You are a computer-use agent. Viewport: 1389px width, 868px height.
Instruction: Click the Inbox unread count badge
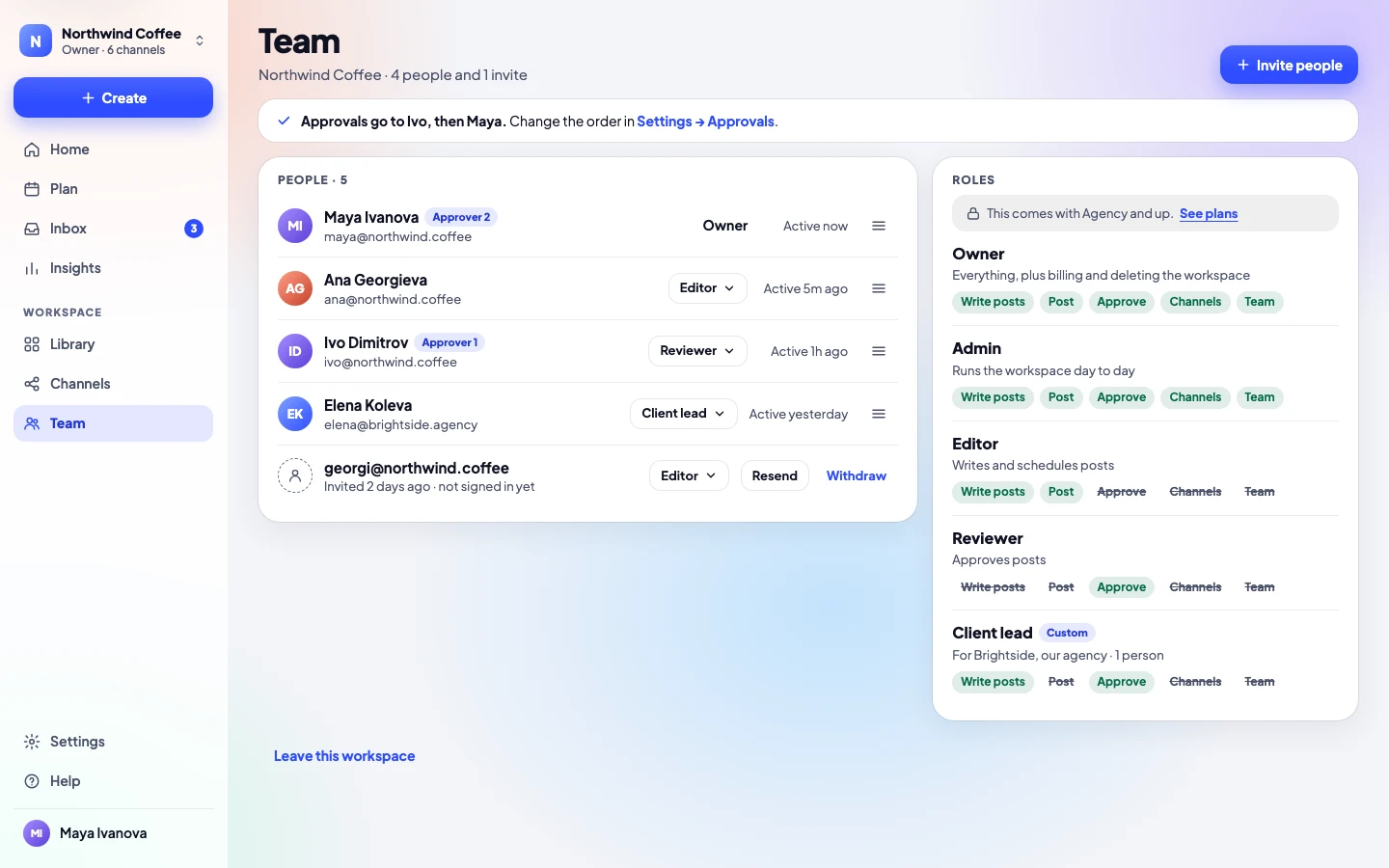point(194,229)
